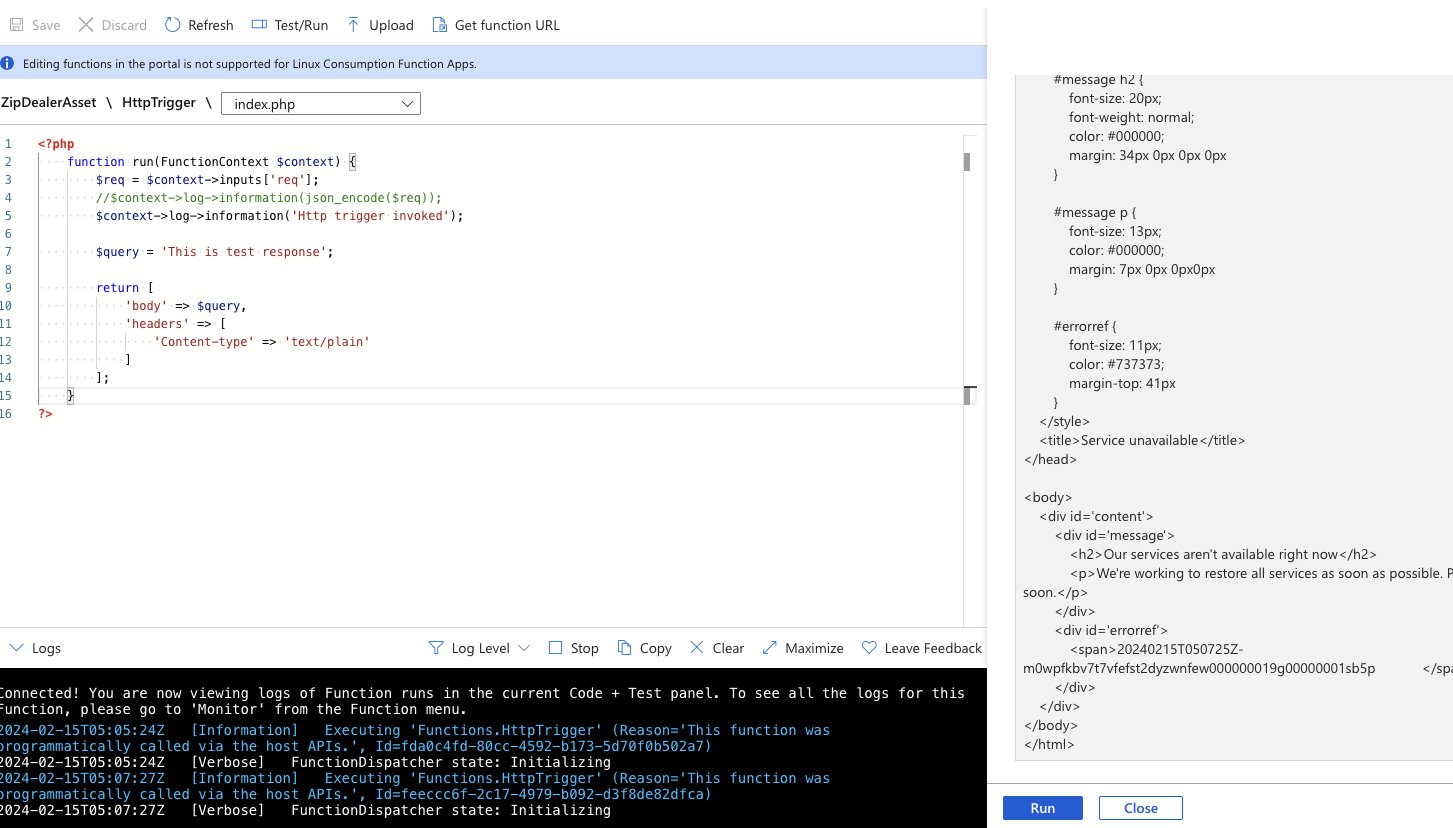
Task: Click line number 15 in editor gutter
Action: coord(6,396)
